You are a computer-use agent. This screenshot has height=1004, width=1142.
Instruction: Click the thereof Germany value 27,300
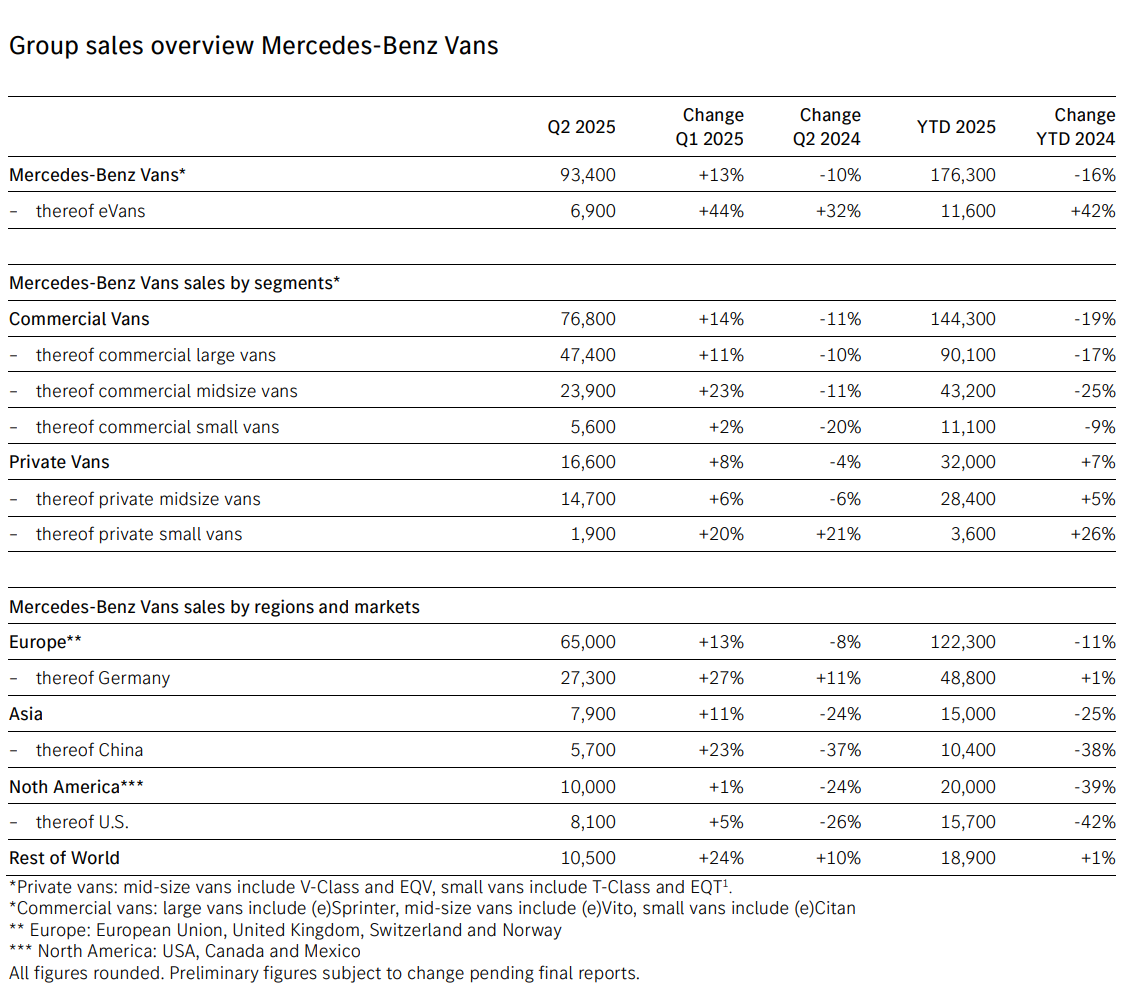coord(588,678)
